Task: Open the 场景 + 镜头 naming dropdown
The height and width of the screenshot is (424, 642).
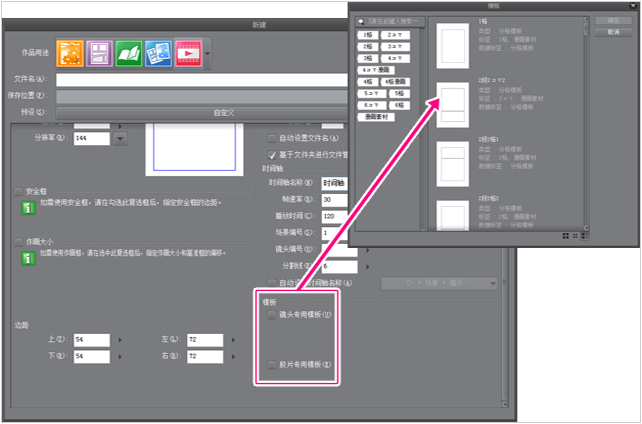Action: point(439,283)
